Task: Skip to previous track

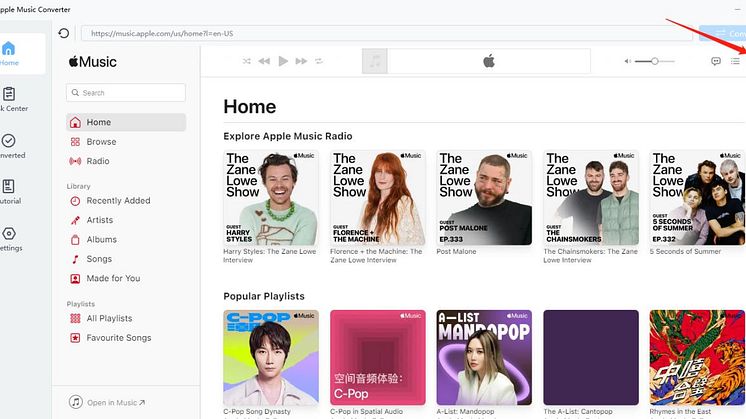Action: pyautogui.click(x=264, y=61)
